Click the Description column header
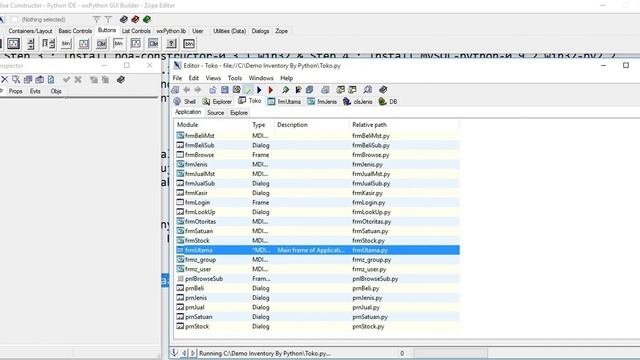 [312, 125]
